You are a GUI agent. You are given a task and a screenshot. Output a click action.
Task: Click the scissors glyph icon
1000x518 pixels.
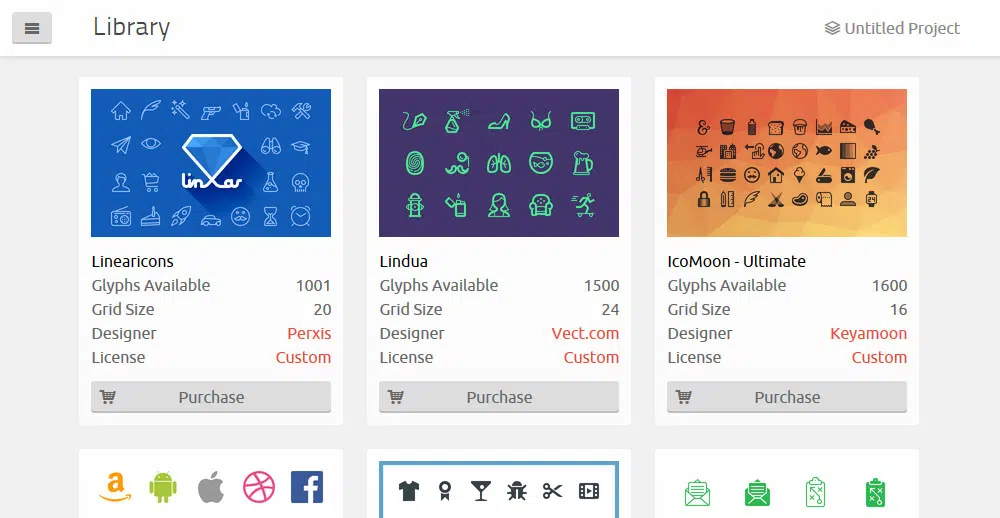(x=553, y=490)
